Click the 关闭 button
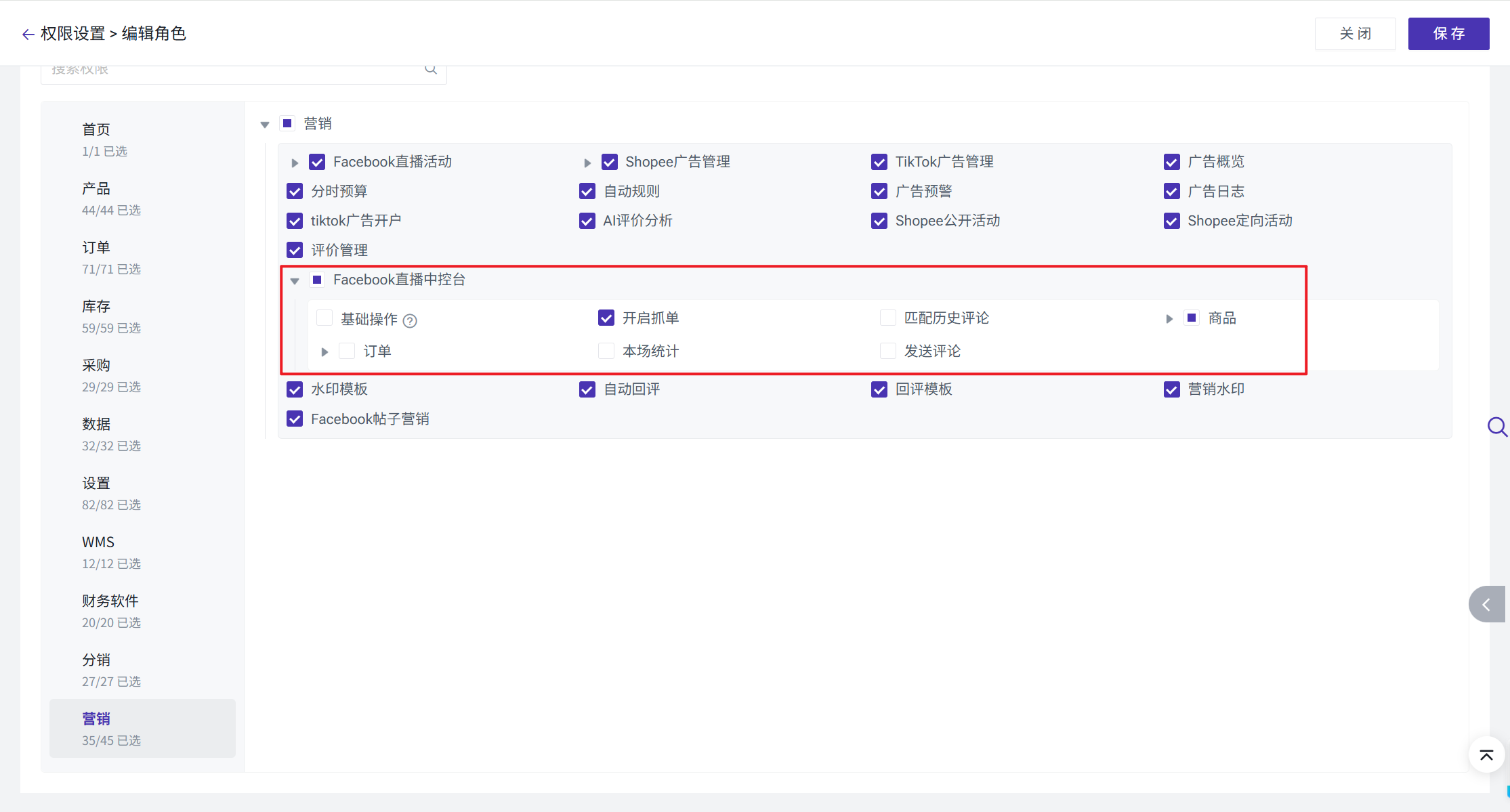Screen dimensions: 1510x812 point(1355,34)
